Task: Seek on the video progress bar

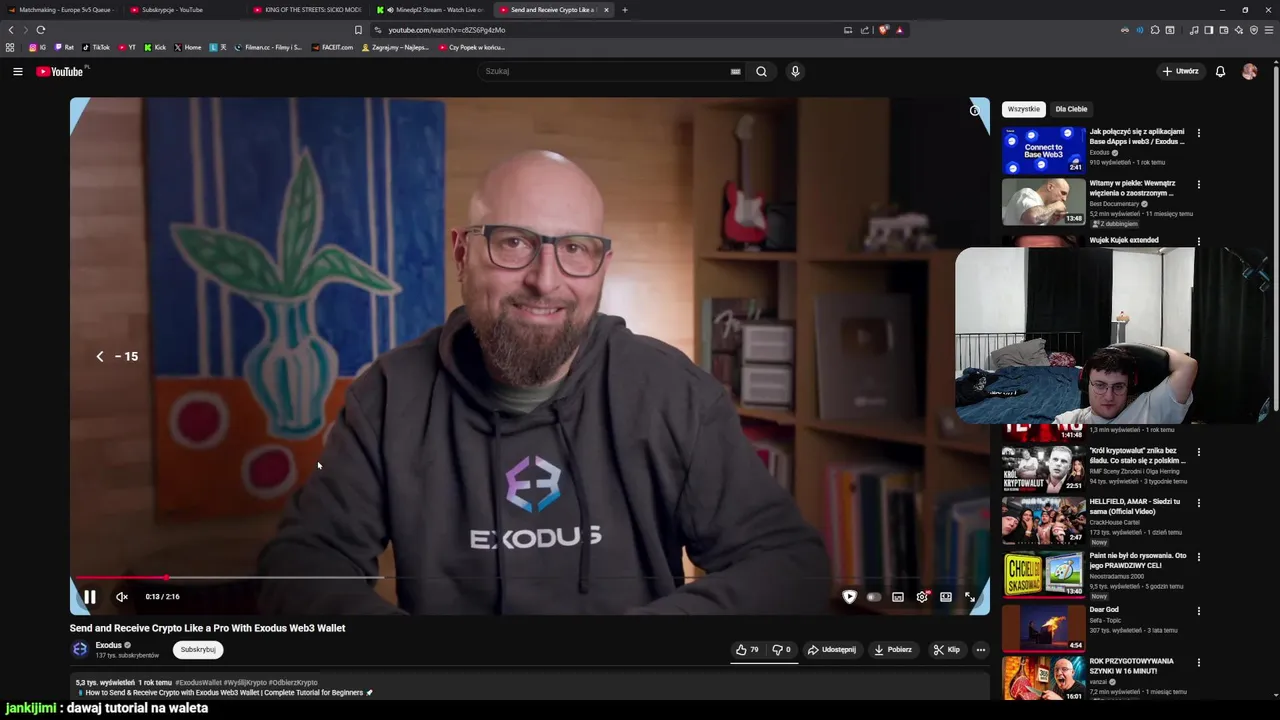Action: (x=530, y=578)
